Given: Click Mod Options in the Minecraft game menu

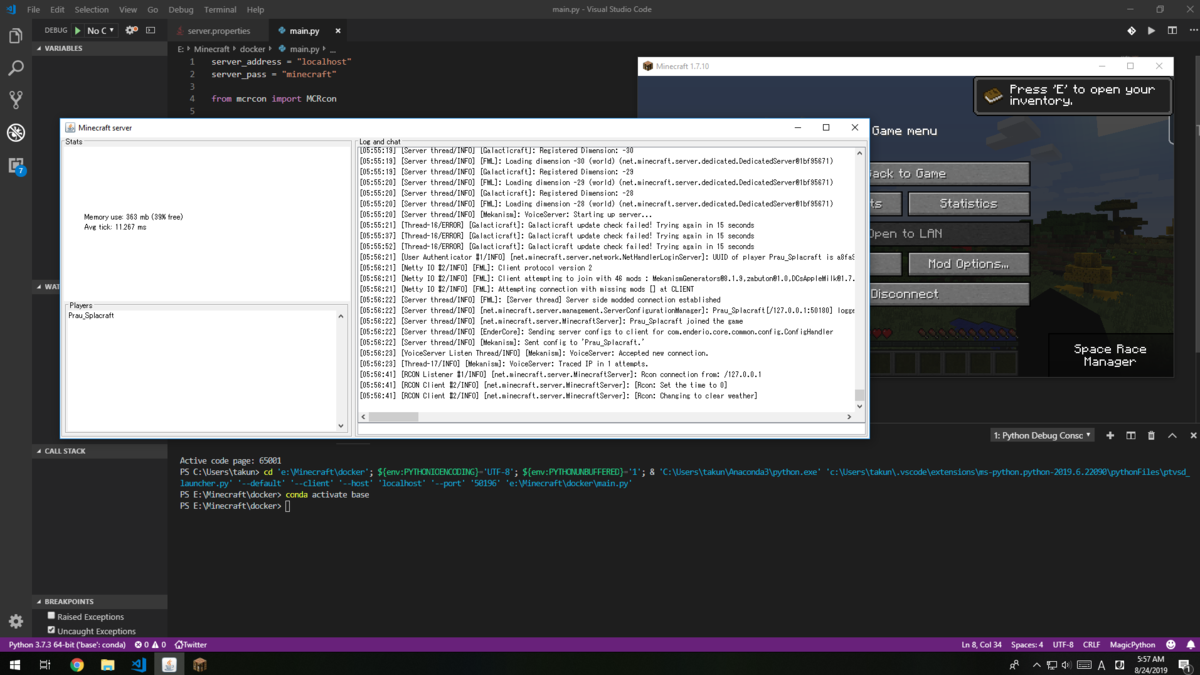Looking at the screenshot, I should (x=968, y=264).
